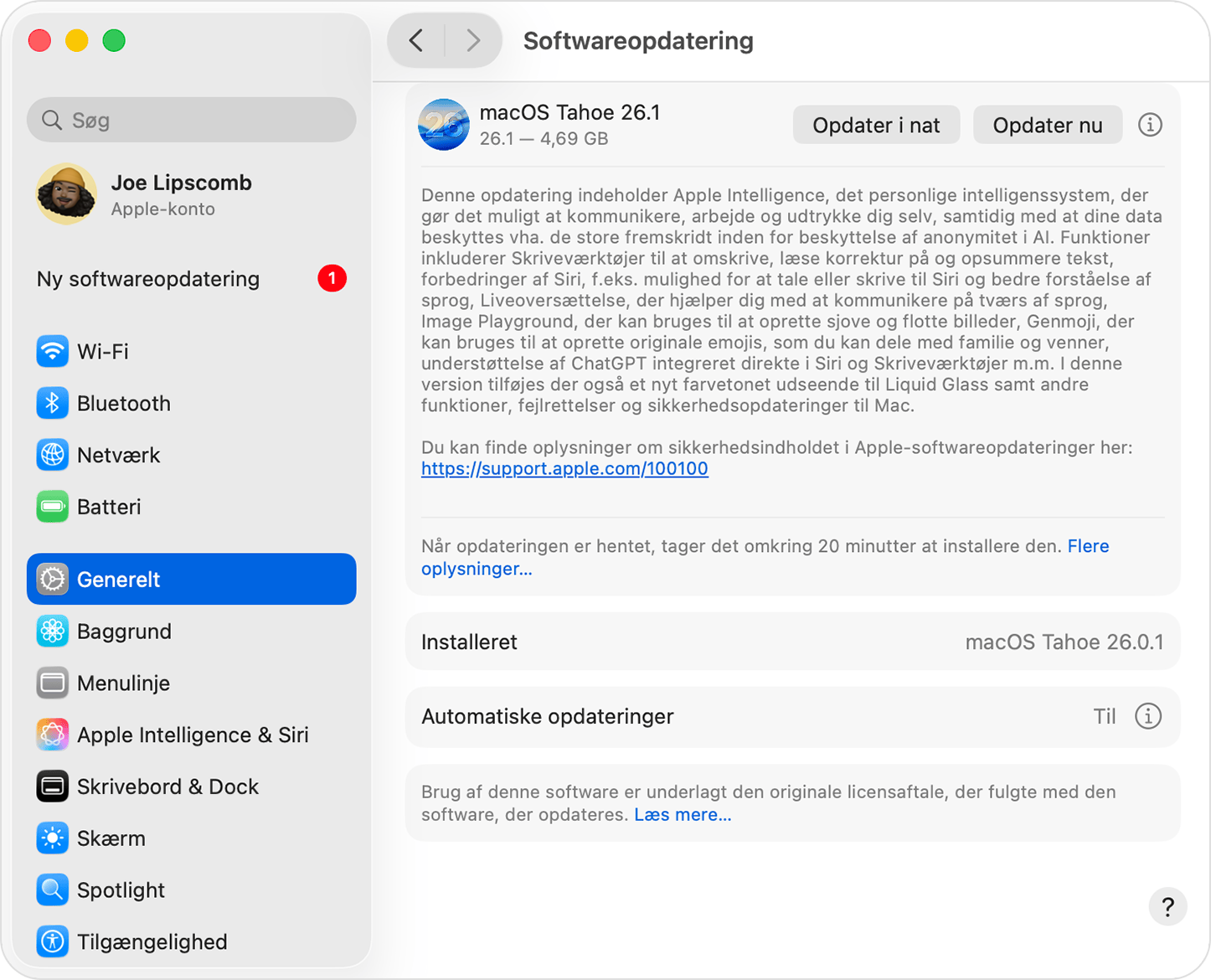Click the Wi-Fi icon in sidebar

point(52,351)
